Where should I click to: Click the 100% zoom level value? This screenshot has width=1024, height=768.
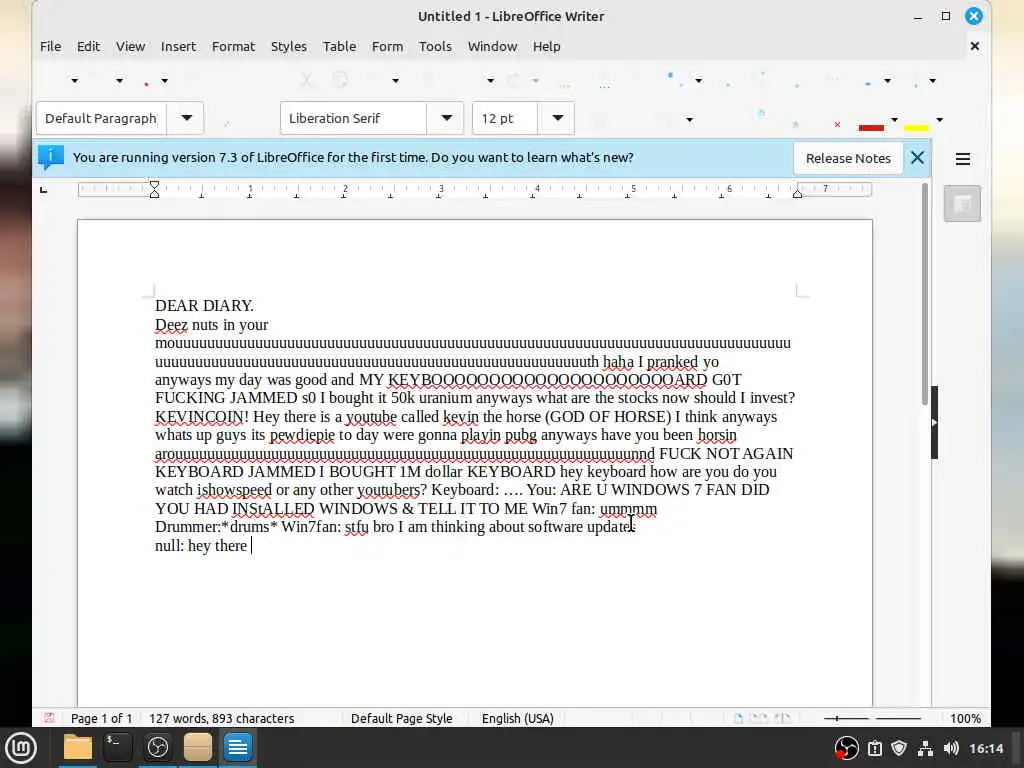pyautogui.click(x=965, y=718)
